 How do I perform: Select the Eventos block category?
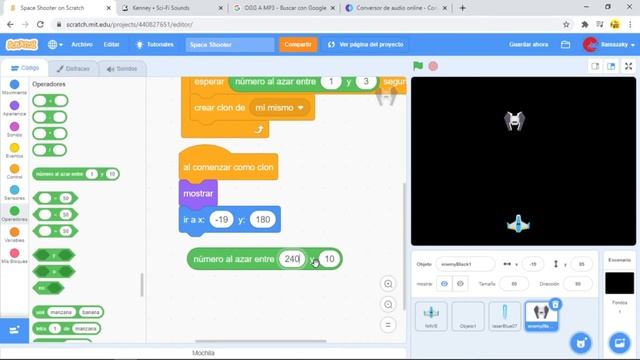click(x=14, y=151)
